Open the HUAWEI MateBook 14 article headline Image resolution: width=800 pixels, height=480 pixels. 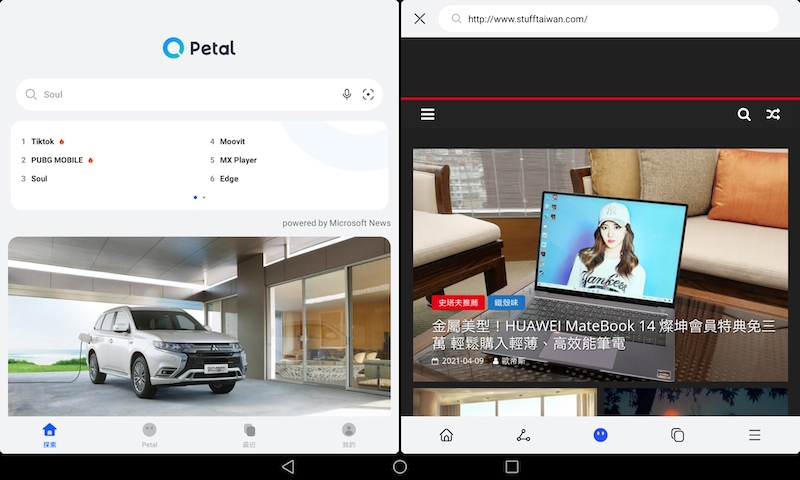pyautogui.click(x=604, y=335)
